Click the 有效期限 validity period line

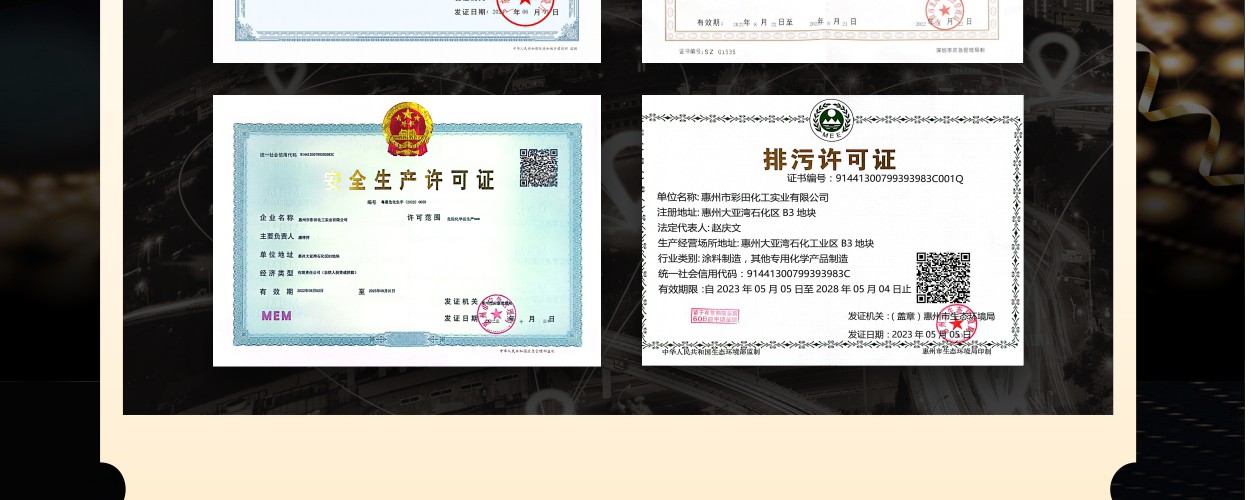[784, 289]
